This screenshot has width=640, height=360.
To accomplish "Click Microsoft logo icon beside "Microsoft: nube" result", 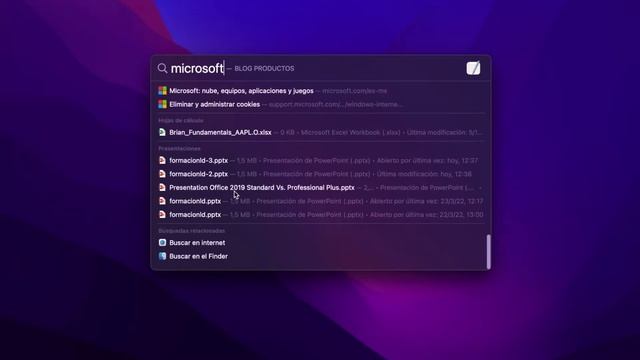I will [x=162, y=91].
